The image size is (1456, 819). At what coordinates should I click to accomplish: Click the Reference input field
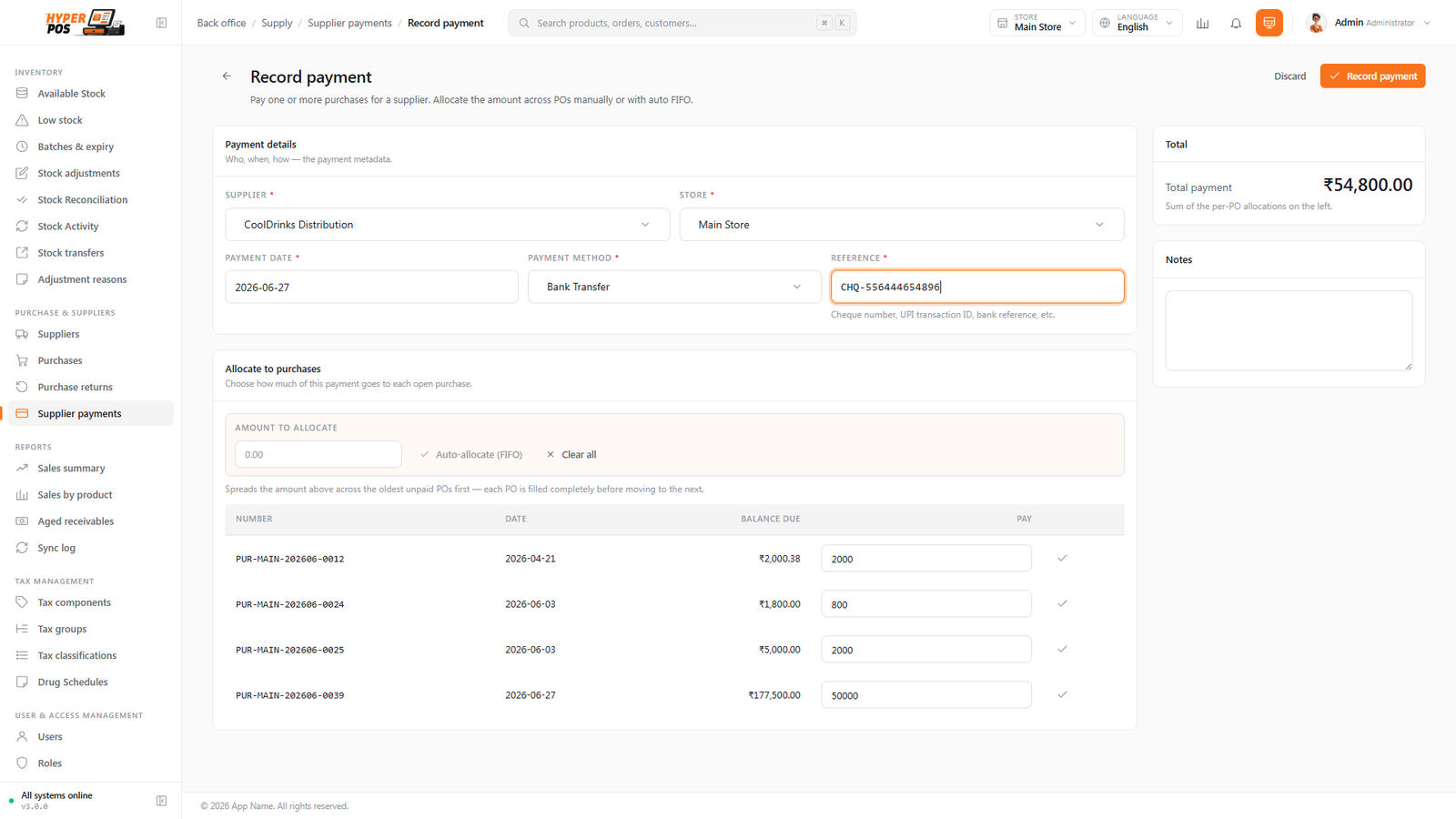click(x=977, y=287)
